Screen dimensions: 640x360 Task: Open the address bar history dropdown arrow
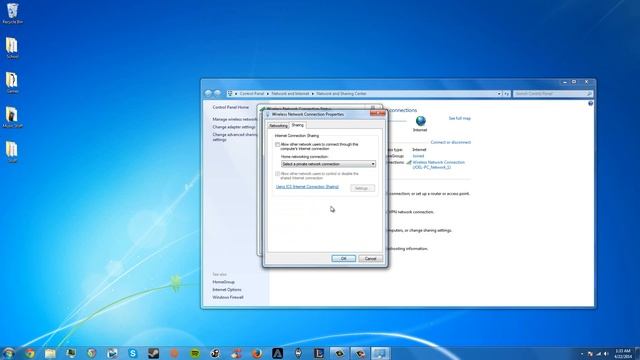pyautogui.click(x=499, y=93)
